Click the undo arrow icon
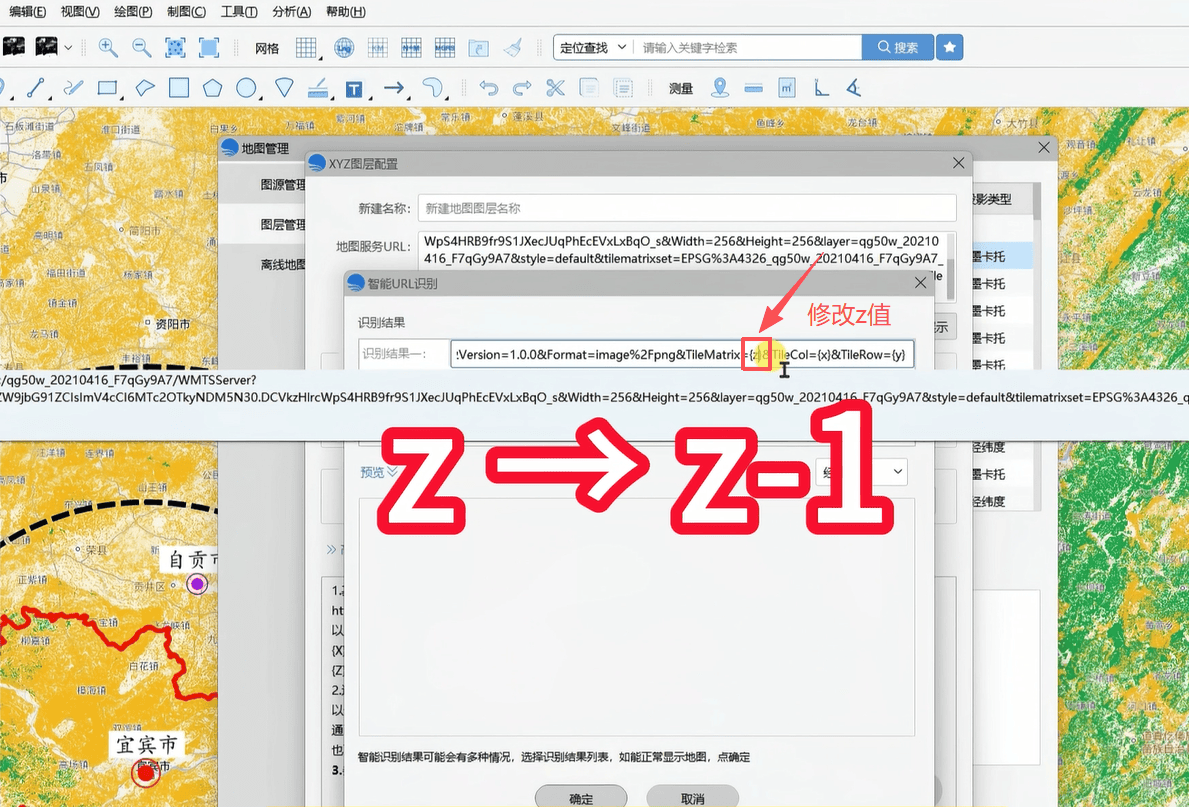 click(x=488, y=88)
